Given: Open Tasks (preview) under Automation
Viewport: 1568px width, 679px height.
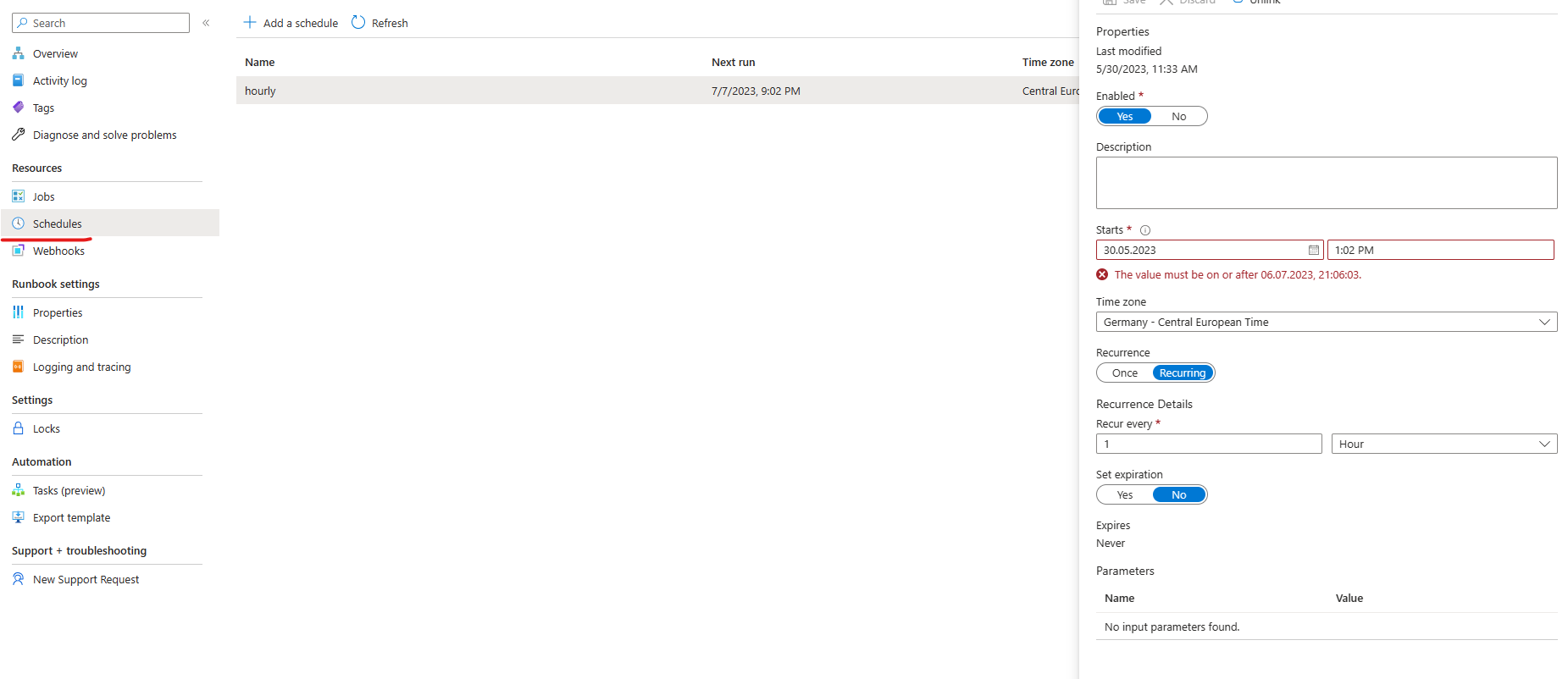Looking at the screenshot, I should [x=69, y=490].
